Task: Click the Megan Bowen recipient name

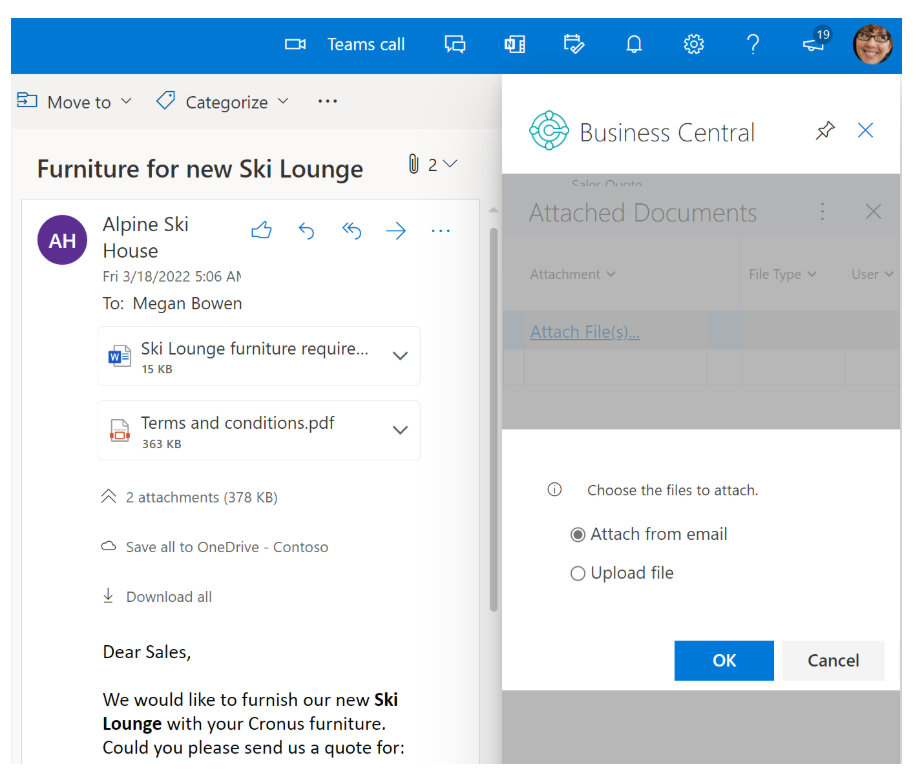Action: coord(187,303)
